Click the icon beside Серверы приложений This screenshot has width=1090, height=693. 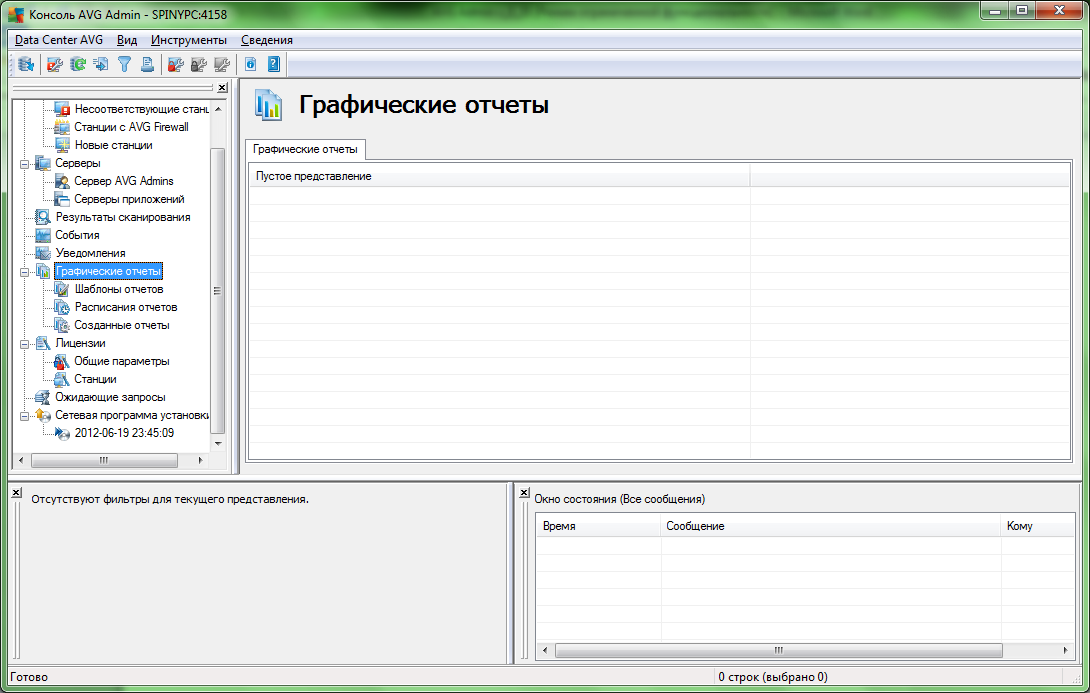coord(63,199)
